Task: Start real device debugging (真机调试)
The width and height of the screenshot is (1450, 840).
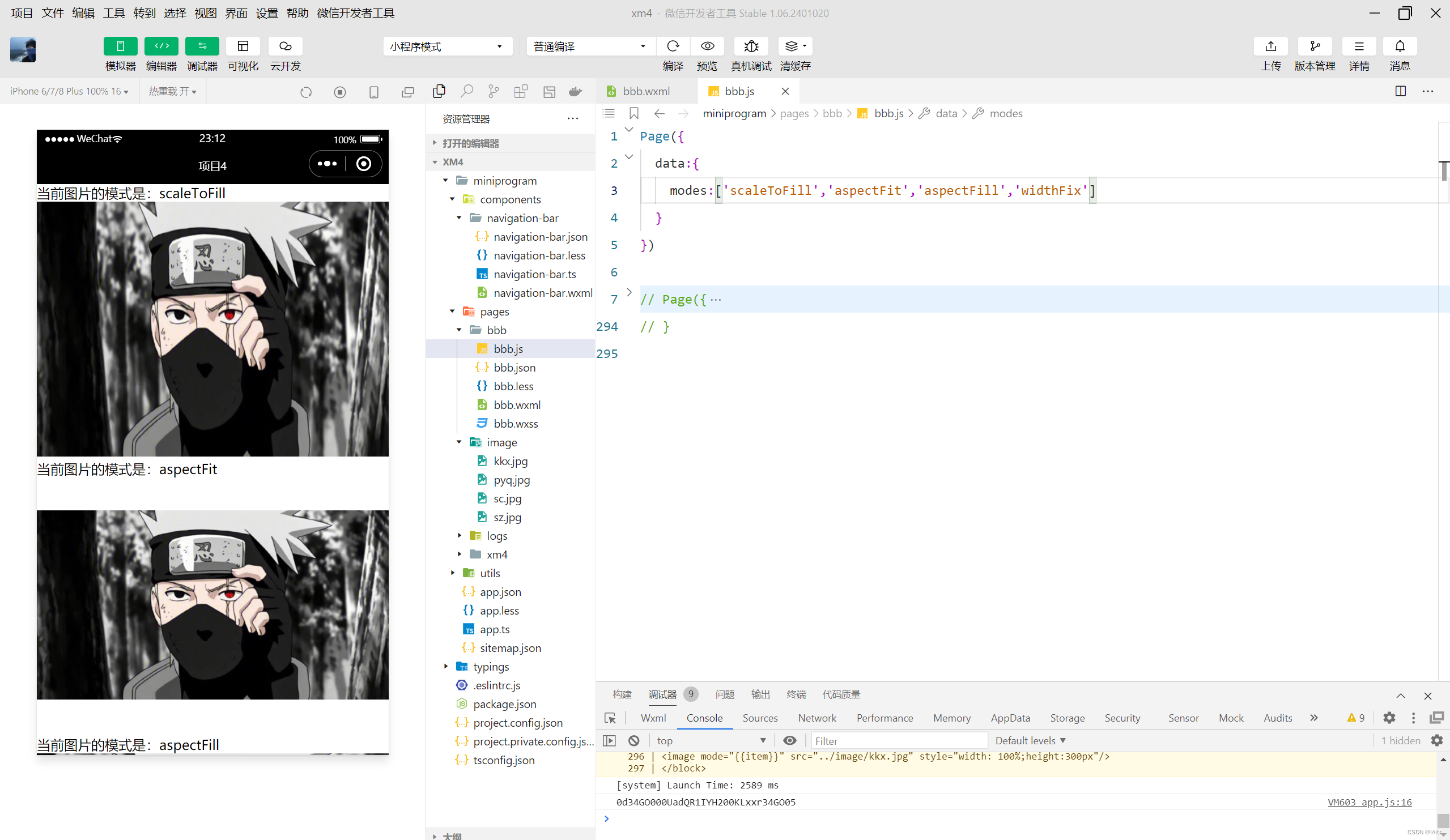Action: [751, 46]
